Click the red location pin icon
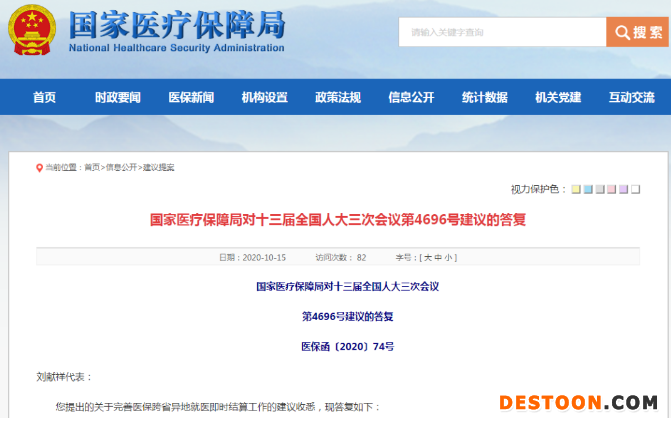The image size is (671, 425). tap(39, 168)
